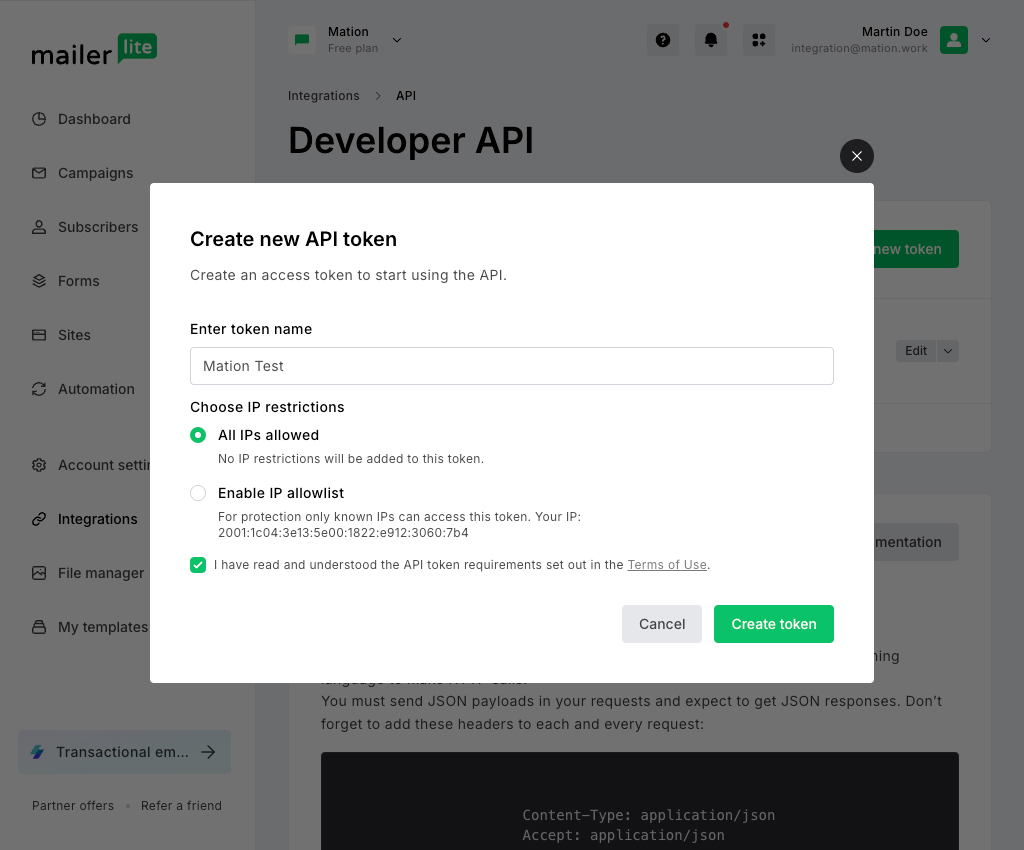The image size is (1024, 850).
Task: Click the Create token button
Action: pos(773,624)
